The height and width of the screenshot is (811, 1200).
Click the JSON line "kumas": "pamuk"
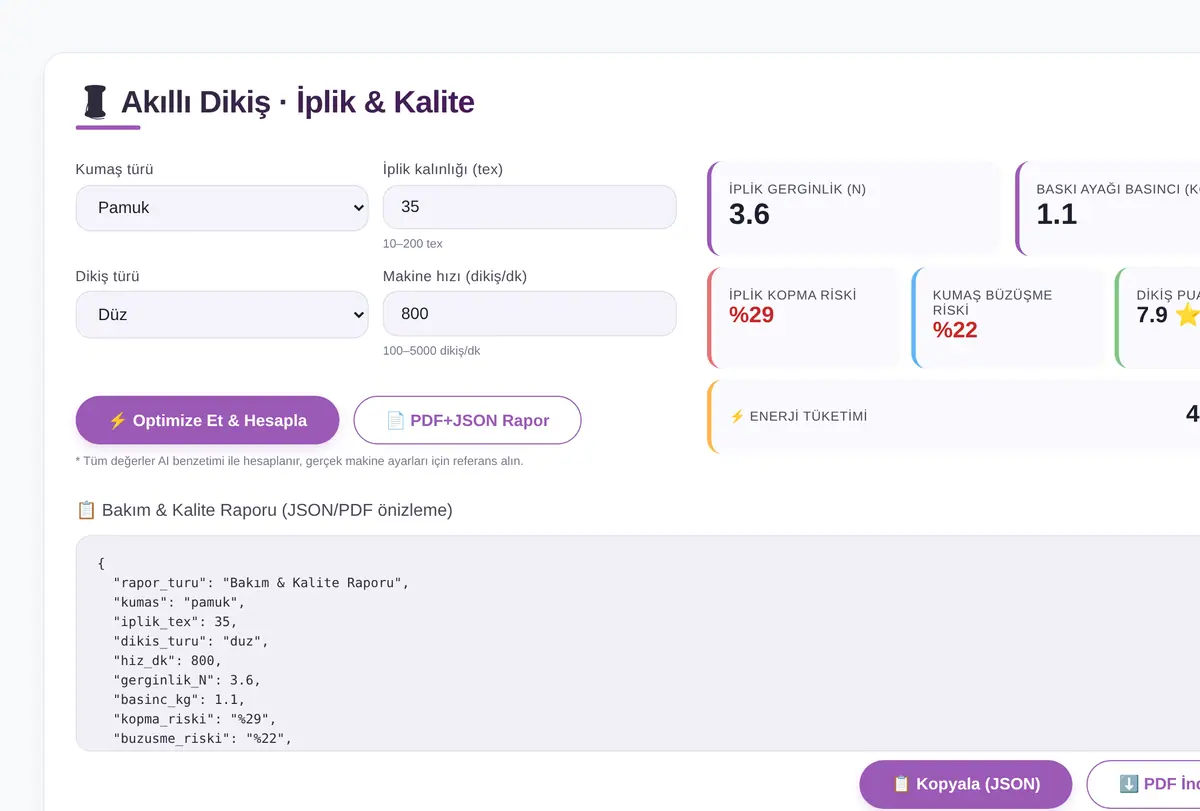pyautogui.click(x=179, y=602)
